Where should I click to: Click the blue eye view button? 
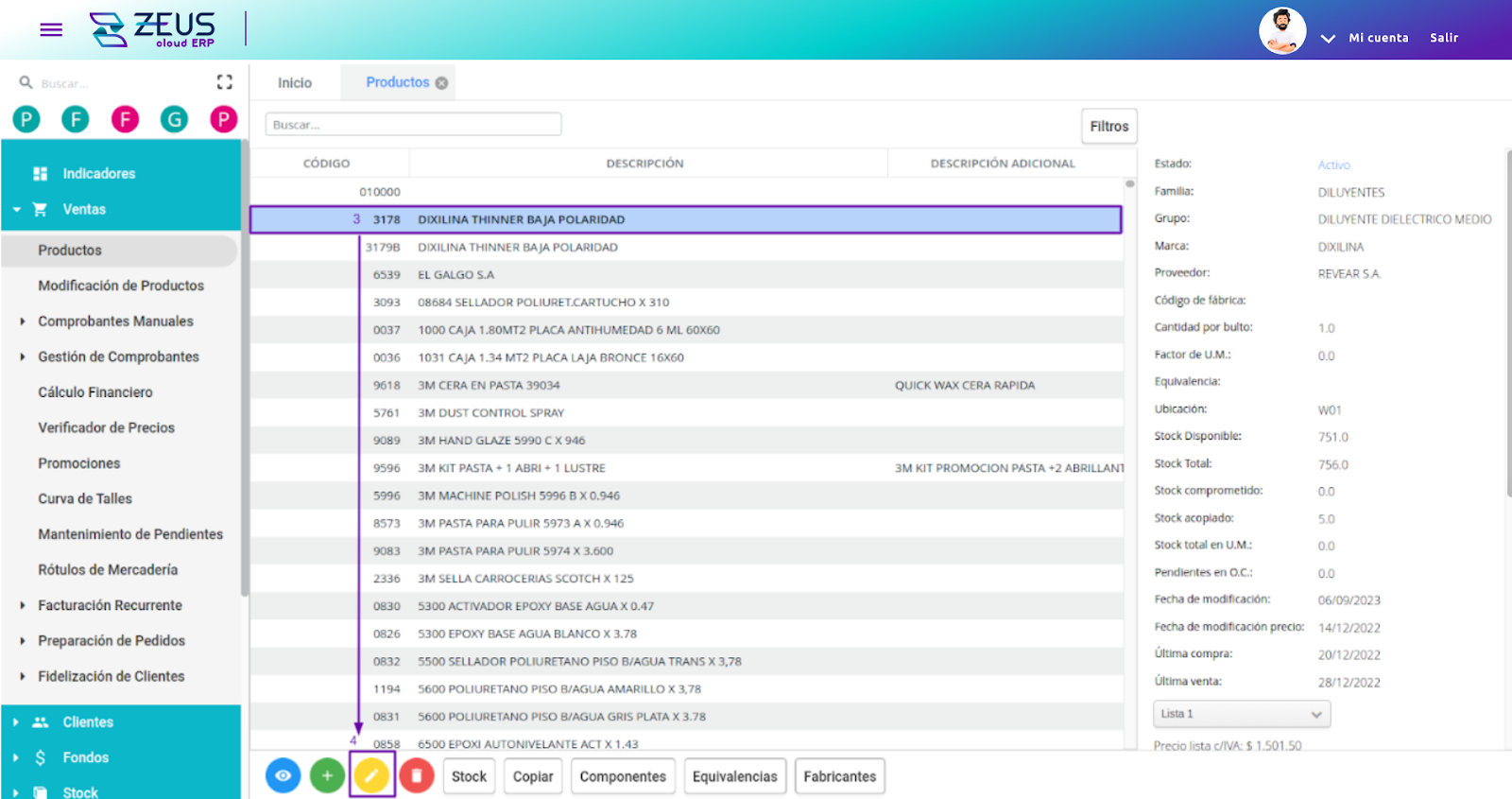pyautogui.click(x=283, y=776)
